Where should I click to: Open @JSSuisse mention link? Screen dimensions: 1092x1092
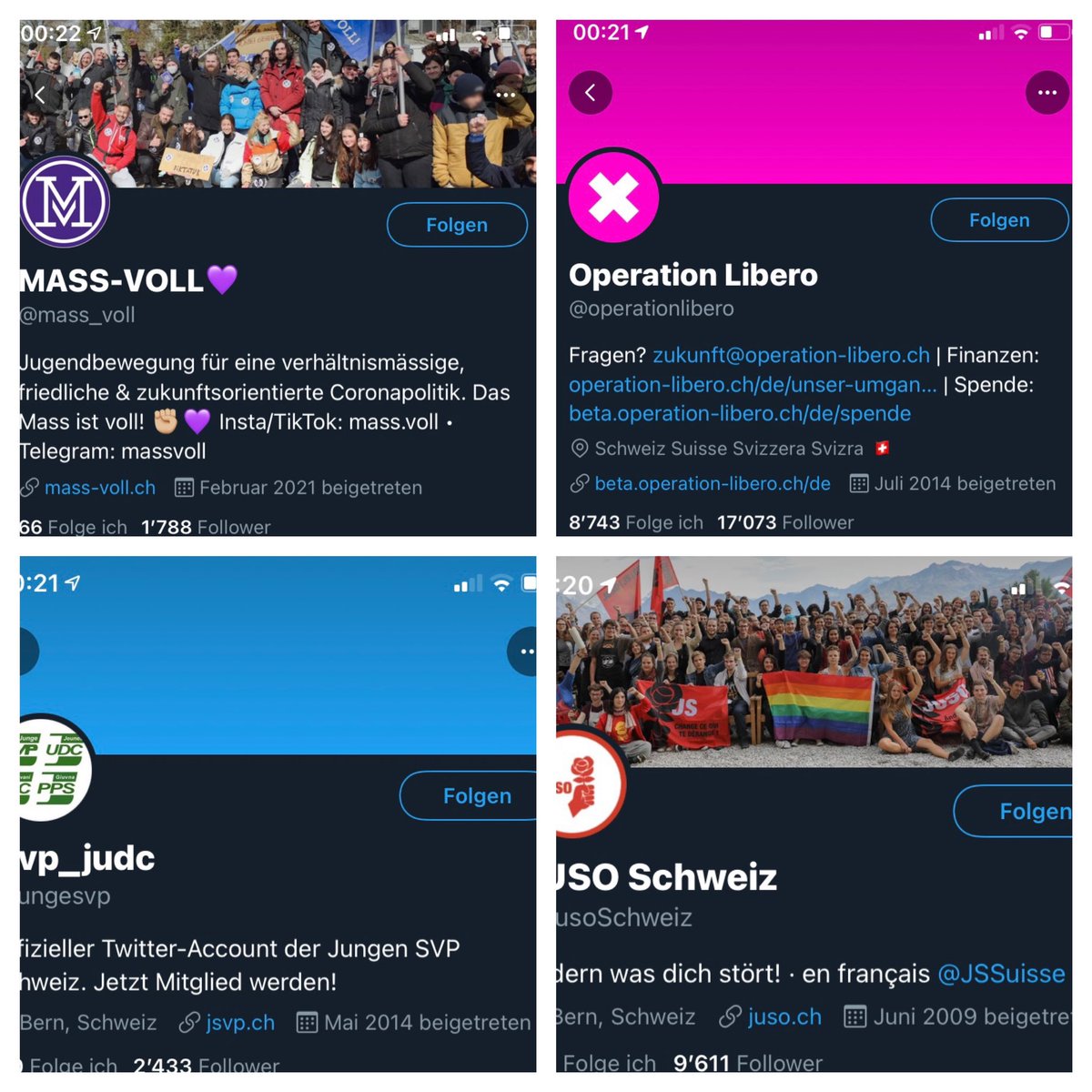click(1001, 974)
